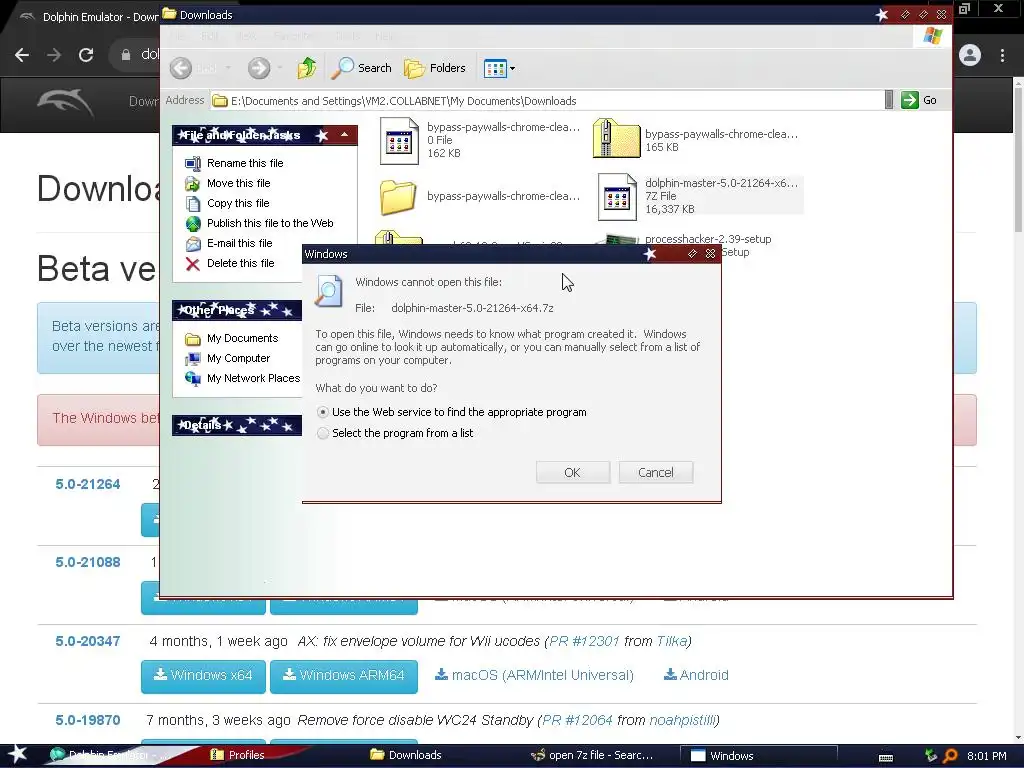Open Search in the Downloads window

361,68
